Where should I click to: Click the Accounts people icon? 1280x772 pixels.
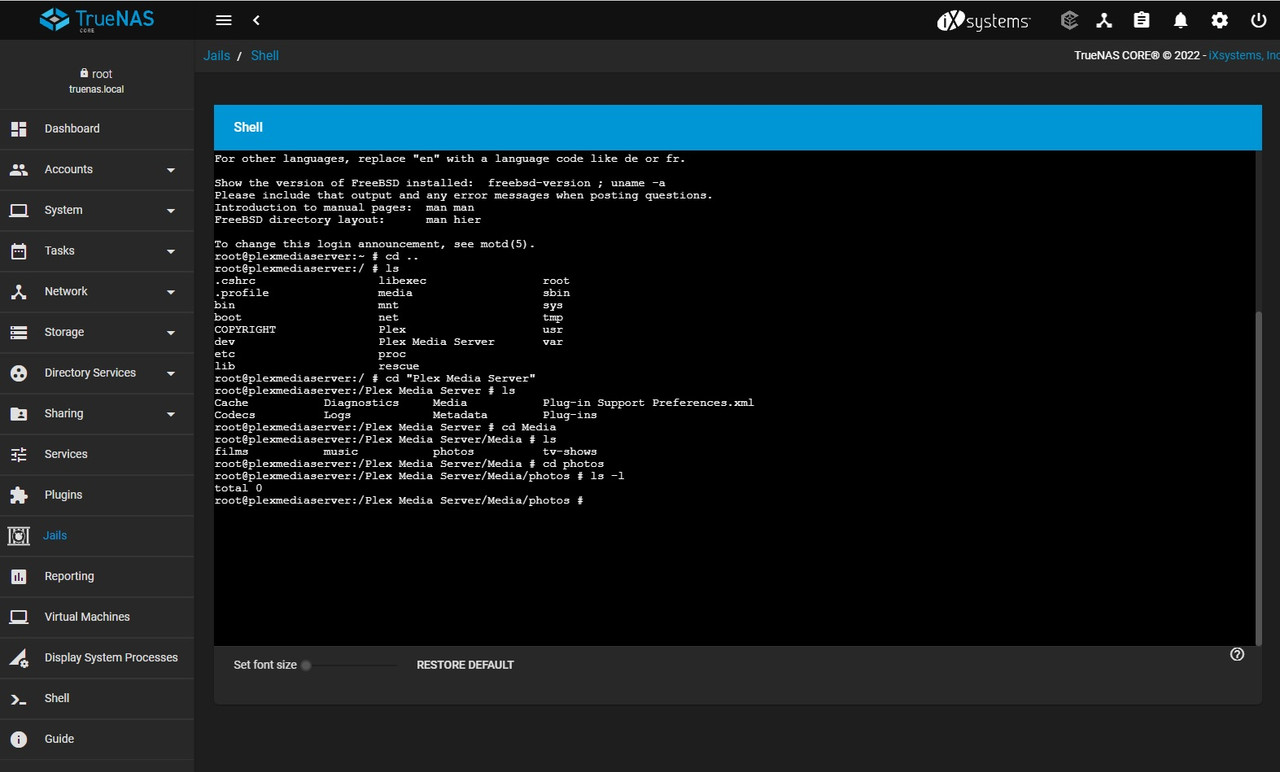click(x=19, y=170)
